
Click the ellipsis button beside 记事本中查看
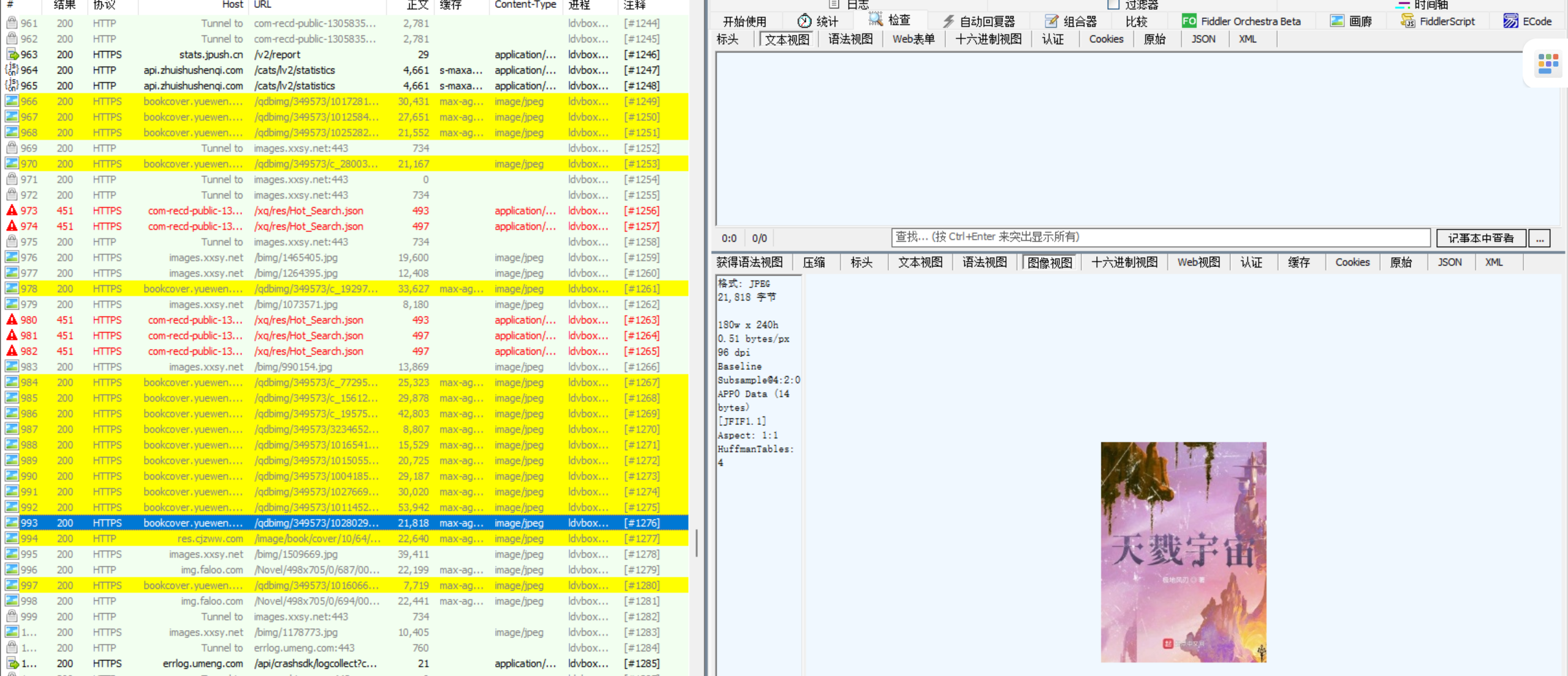click(1540, 238)
